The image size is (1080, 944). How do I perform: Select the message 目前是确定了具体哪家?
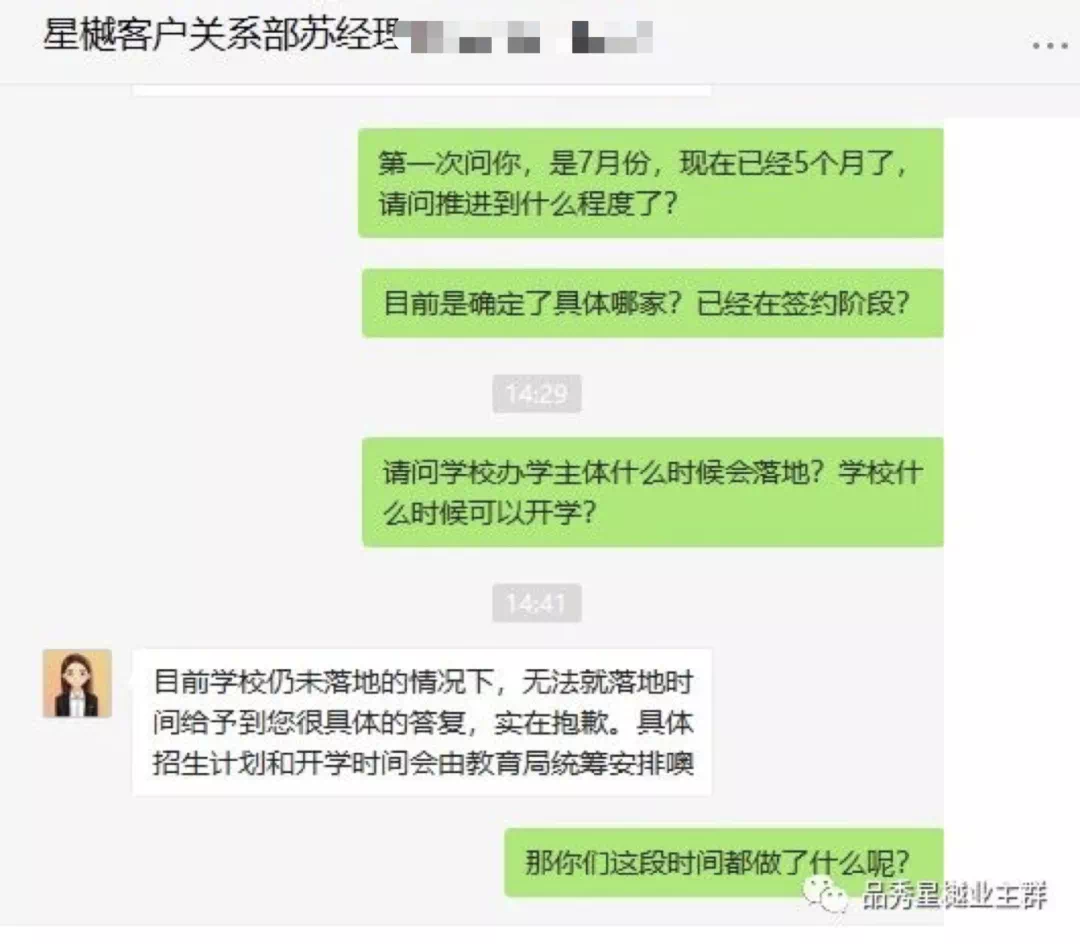pos(652,303)
